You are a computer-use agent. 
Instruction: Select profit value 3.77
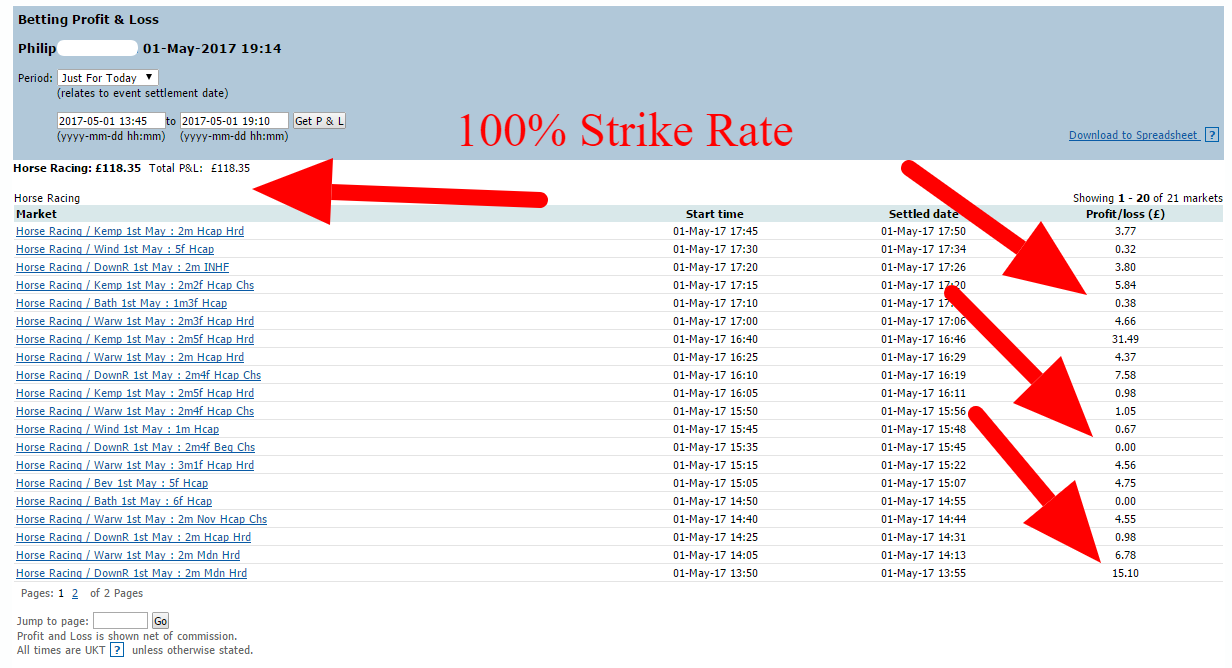click(x=1125, y=231)
